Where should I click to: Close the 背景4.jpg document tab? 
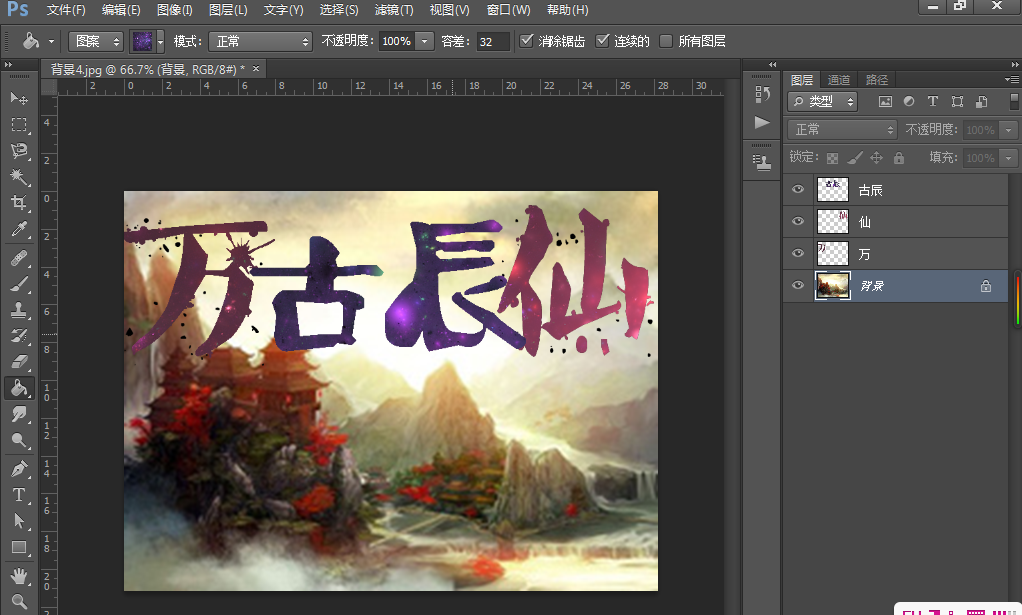(x=256, y=68)
